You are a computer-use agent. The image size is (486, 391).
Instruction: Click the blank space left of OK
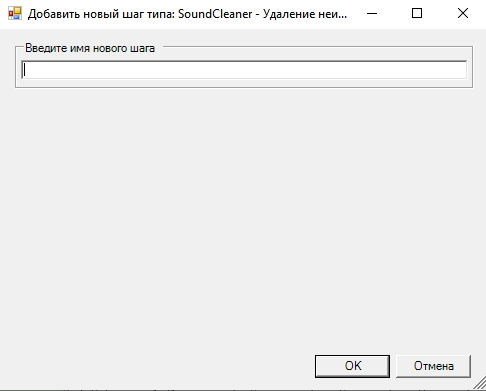click(157, 366)
